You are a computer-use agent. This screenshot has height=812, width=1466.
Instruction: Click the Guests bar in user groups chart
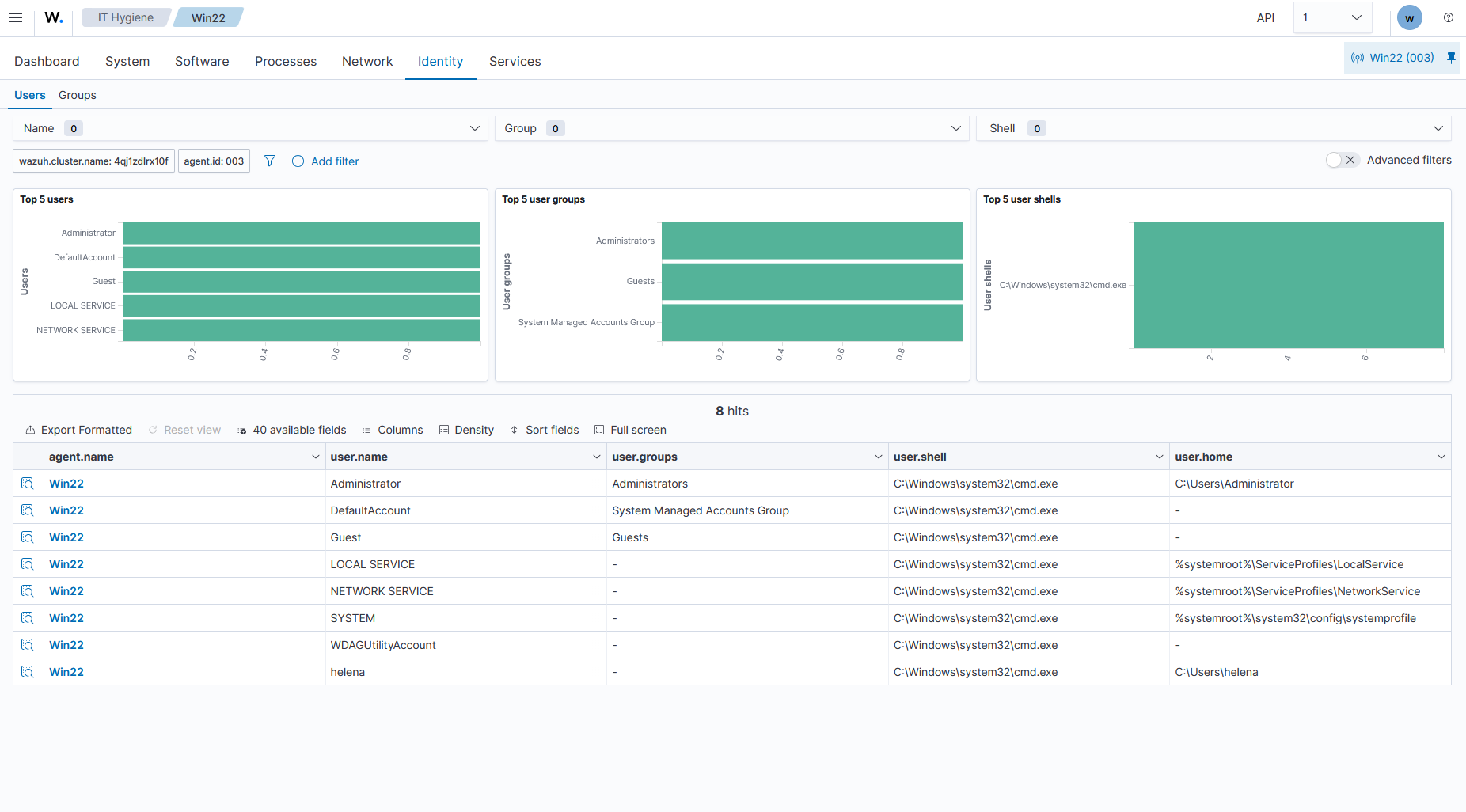812,281
